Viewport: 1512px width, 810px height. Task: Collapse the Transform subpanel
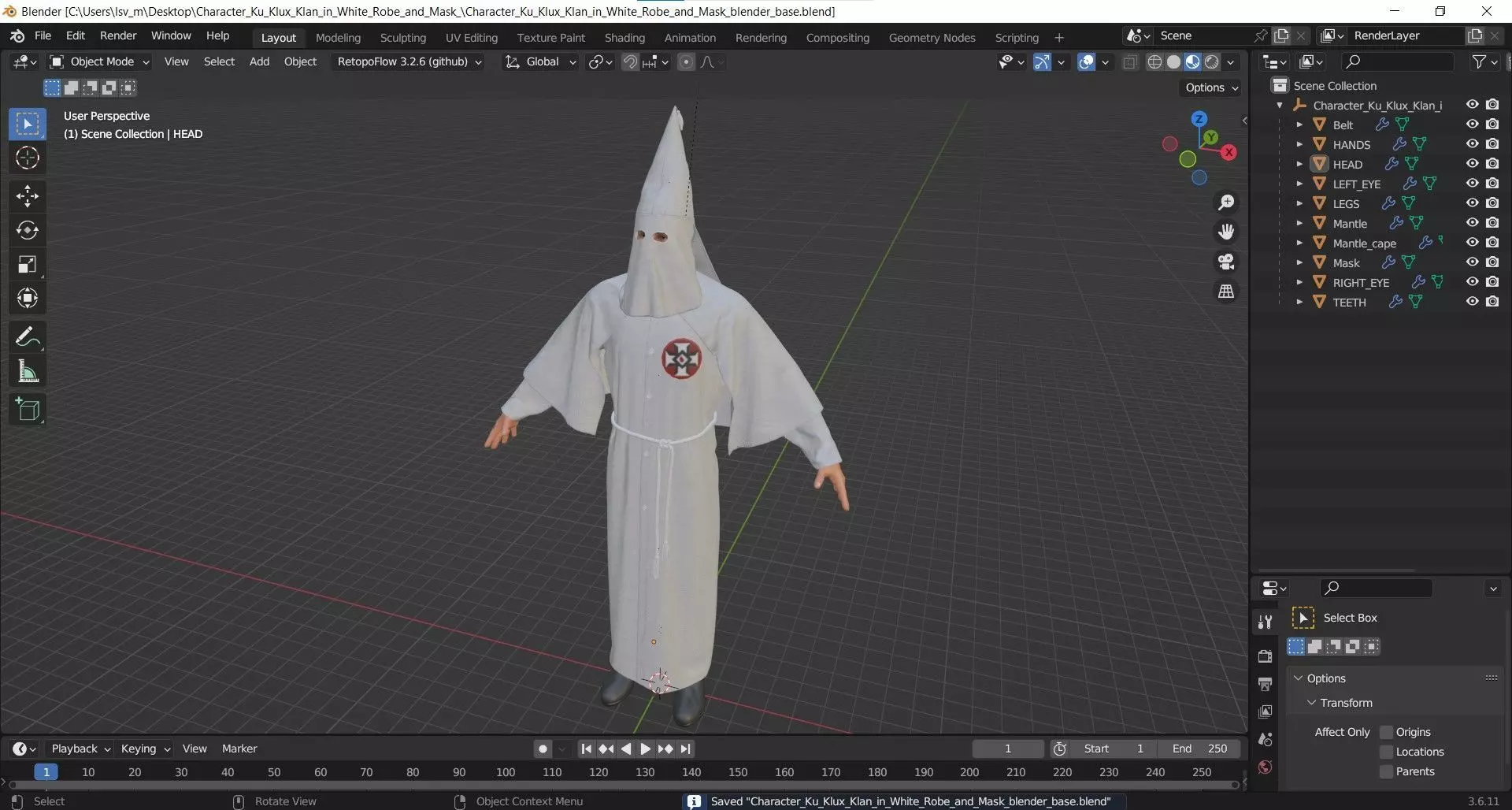click(1312, 703)
